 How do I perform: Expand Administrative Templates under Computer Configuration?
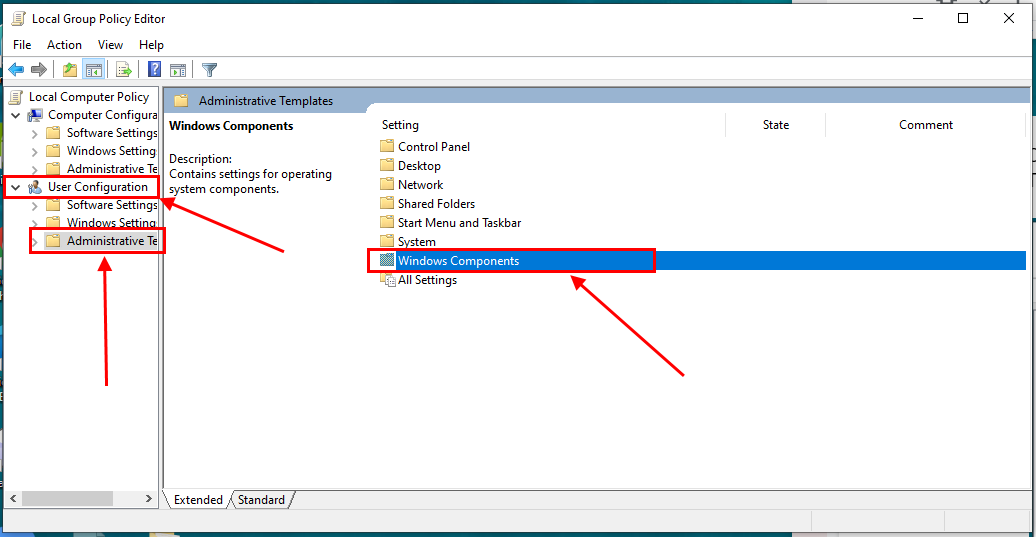click(x=34, y=170)
